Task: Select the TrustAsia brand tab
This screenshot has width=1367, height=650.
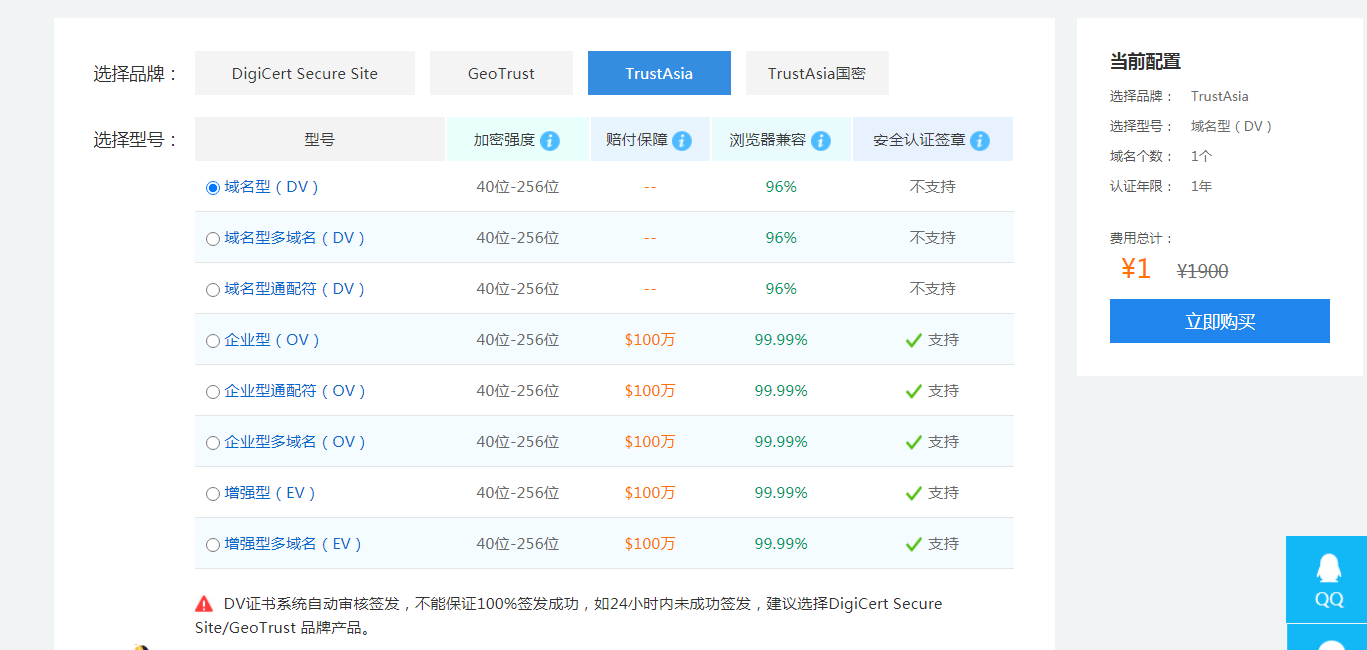Action: (x=659, y=73)
